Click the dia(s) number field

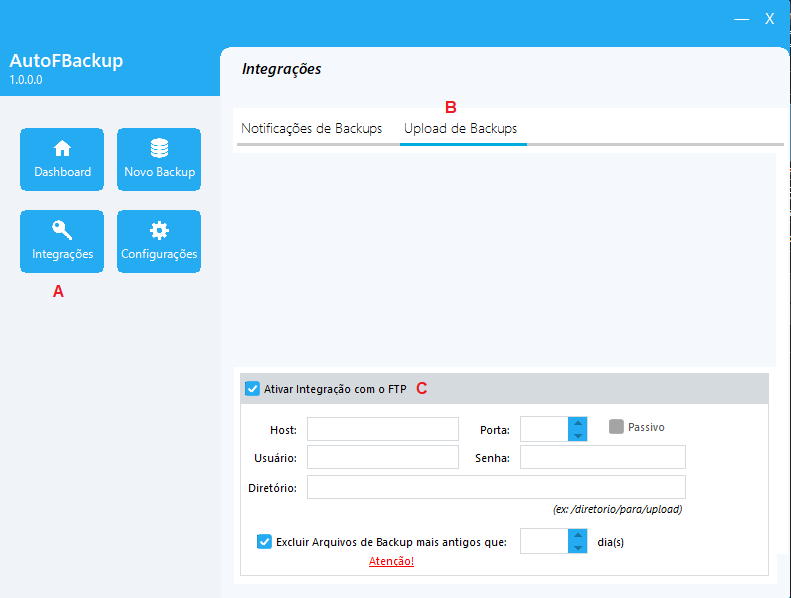544,541
